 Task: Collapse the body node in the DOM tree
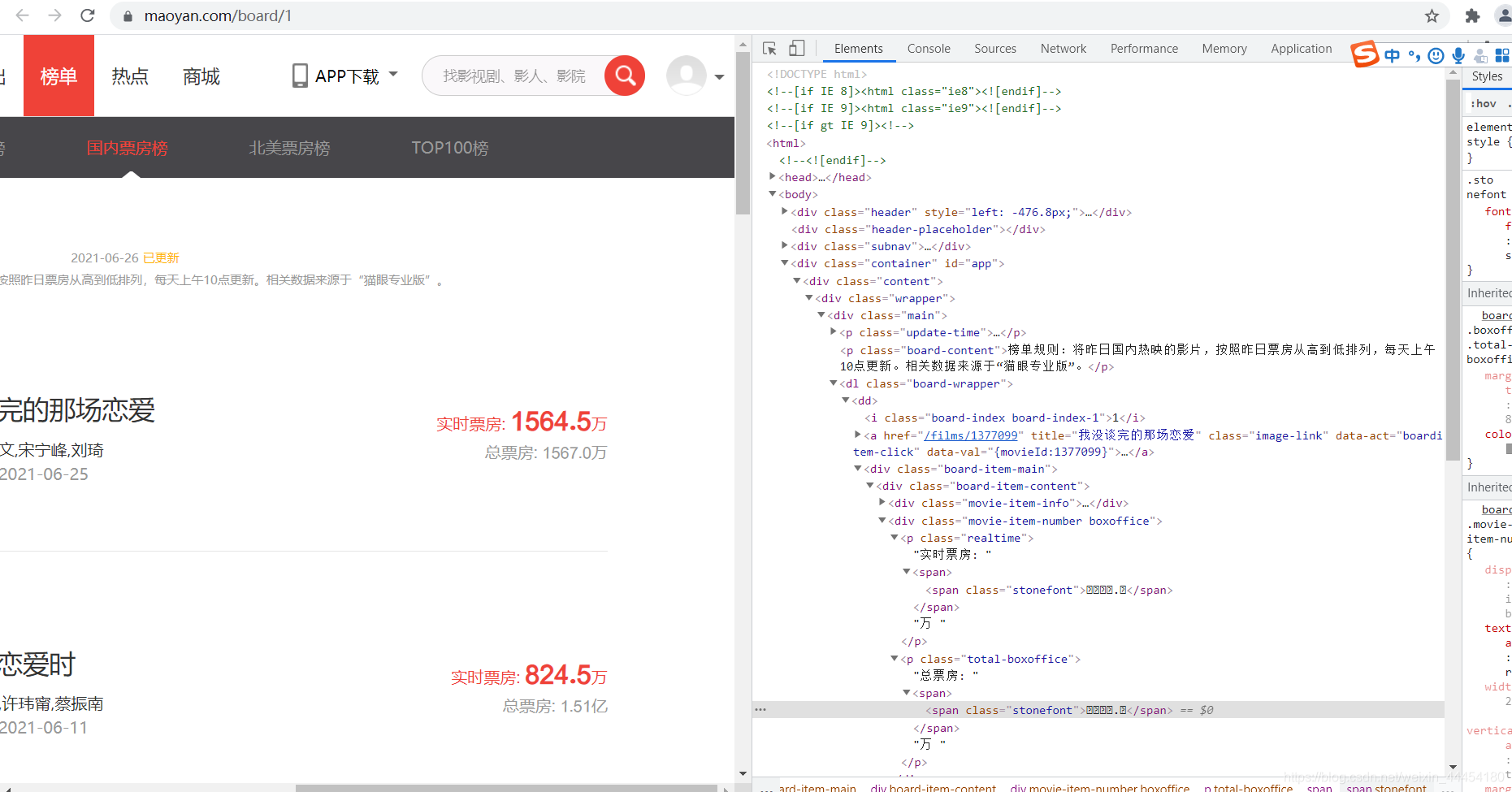773,194
